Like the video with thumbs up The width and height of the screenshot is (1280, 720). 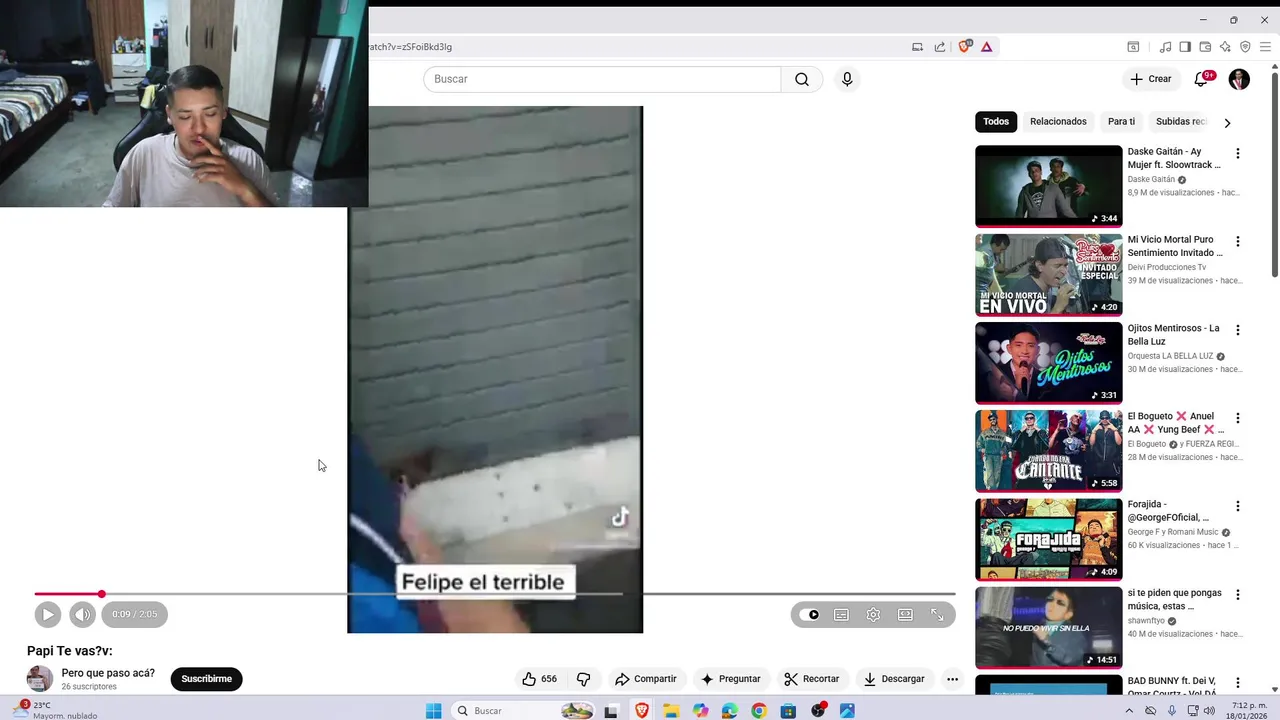[x=539, y=679]
